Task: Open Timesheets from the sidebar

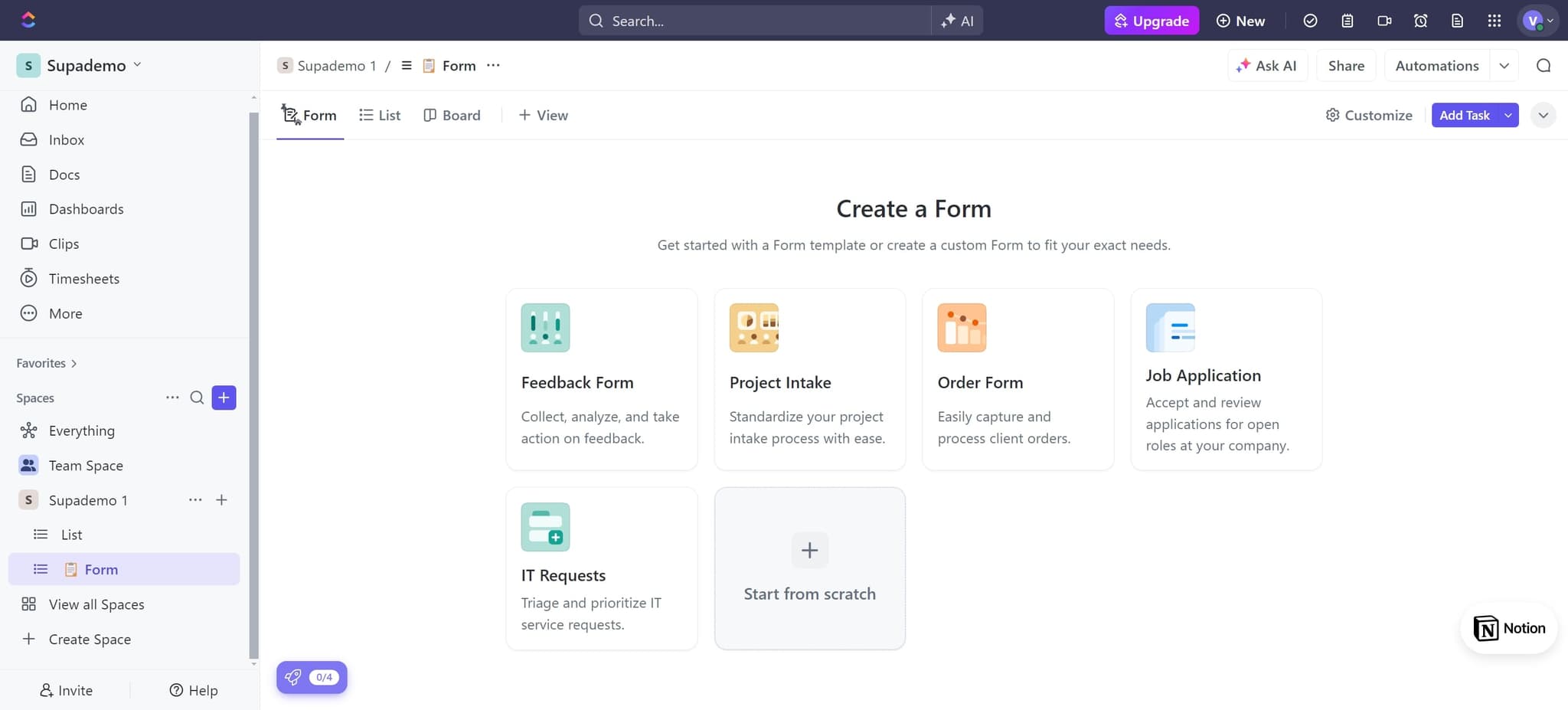Action: coord(83,278)
